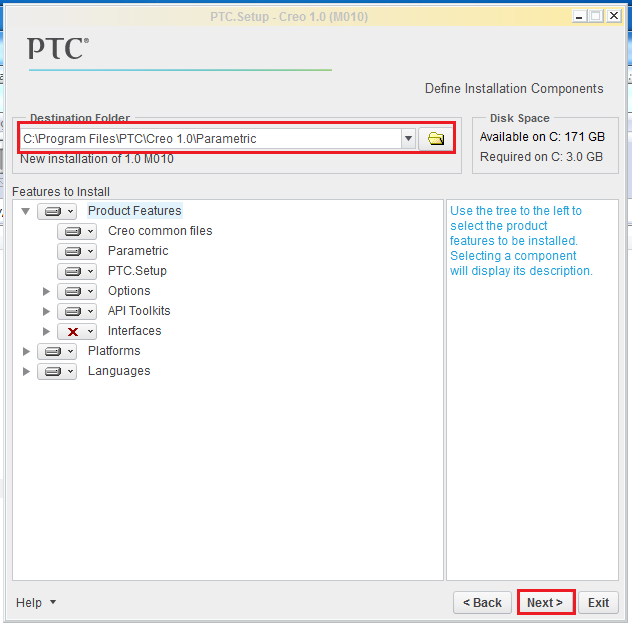Screen dimensions: 632x626
Task: Open install-state dropdown for Languages
Action: [x=57, y=371]
